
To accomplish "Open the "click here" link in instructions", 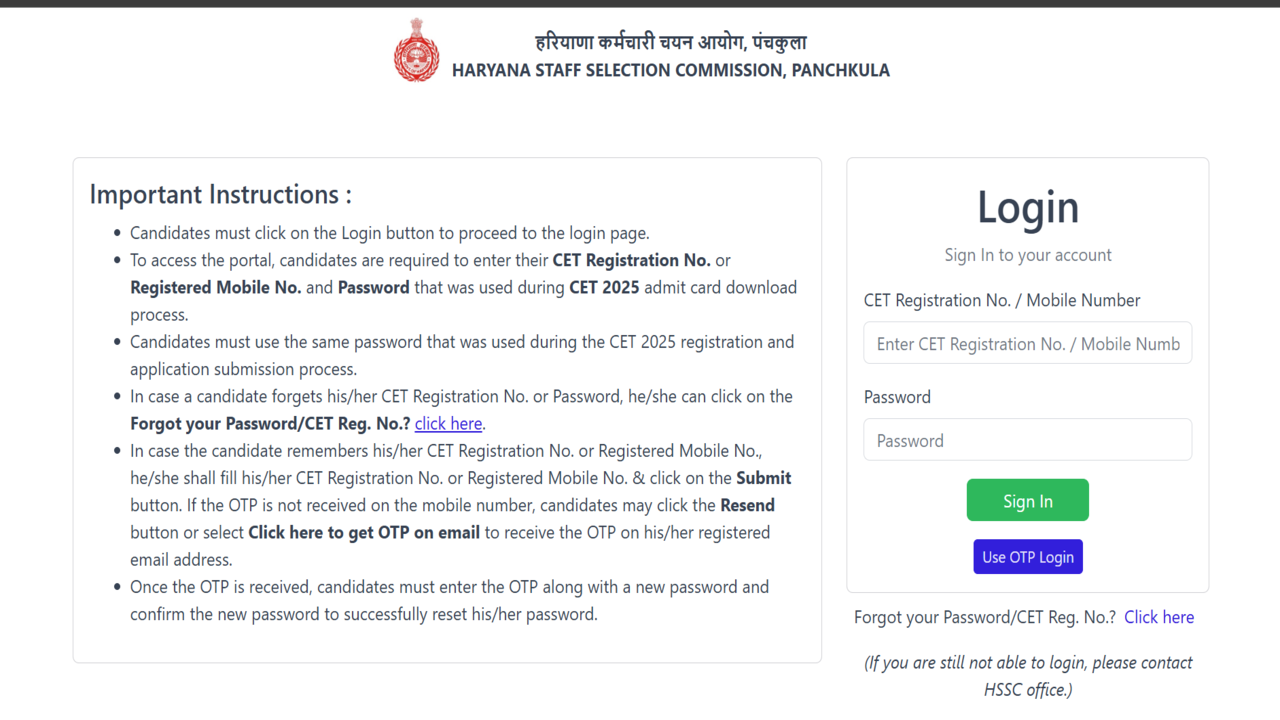I will (448, 424).
